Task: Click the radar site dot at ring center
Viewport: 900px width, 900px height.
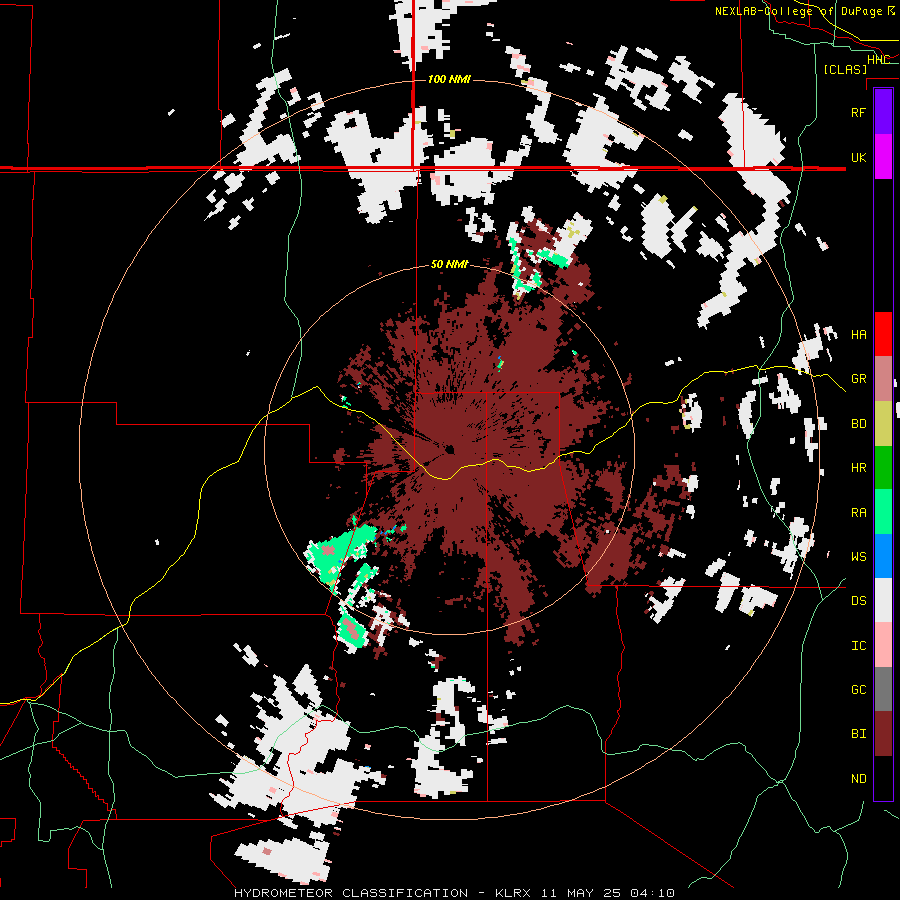Action: [450, 449]
